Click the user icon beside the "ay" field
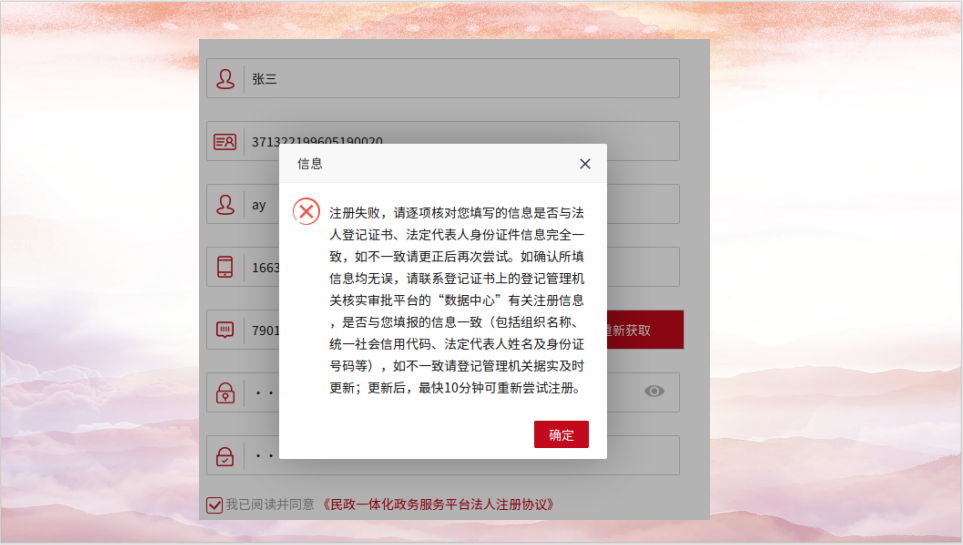The height and width of the screenshot is (545, 963). click(226, 204)
